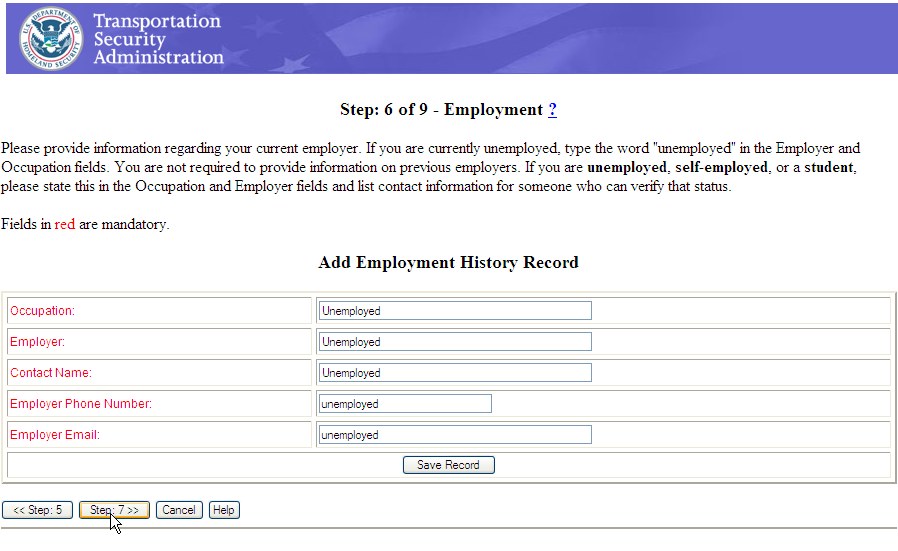Open the question mark help link
Screen dimensions: 898x551
pos(552,110)
